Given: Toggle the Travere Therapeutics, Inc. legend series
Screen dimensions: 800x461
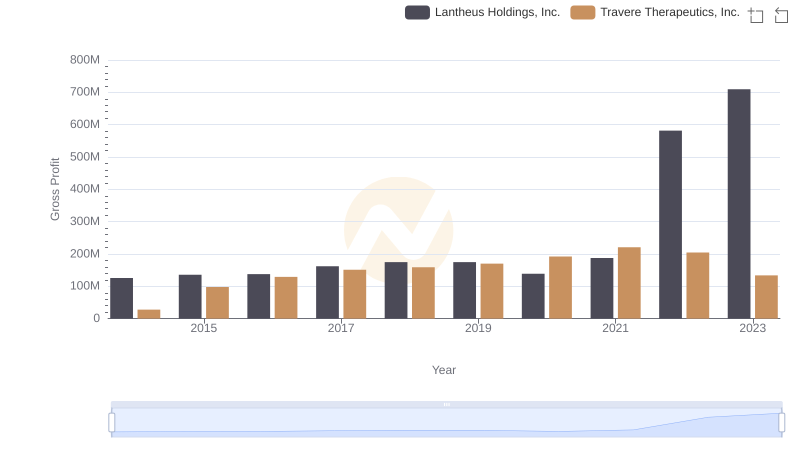Looking at the screenshot, I should pos(670,12).
